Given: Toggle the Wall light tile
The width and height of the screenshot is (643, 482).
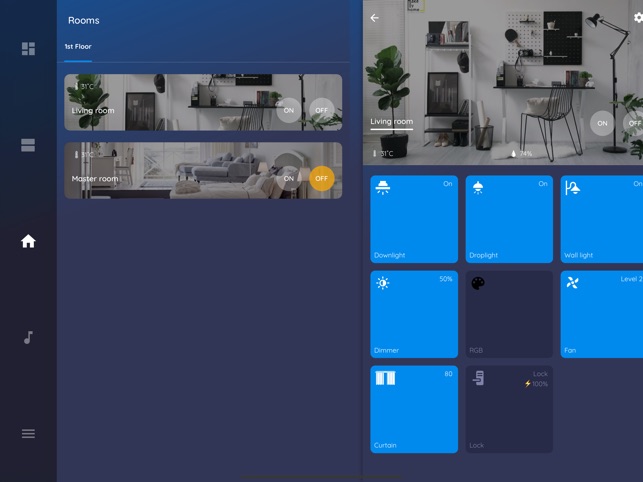Looking at the screenshot, I should pyautogui.click(x=602, y=219).
